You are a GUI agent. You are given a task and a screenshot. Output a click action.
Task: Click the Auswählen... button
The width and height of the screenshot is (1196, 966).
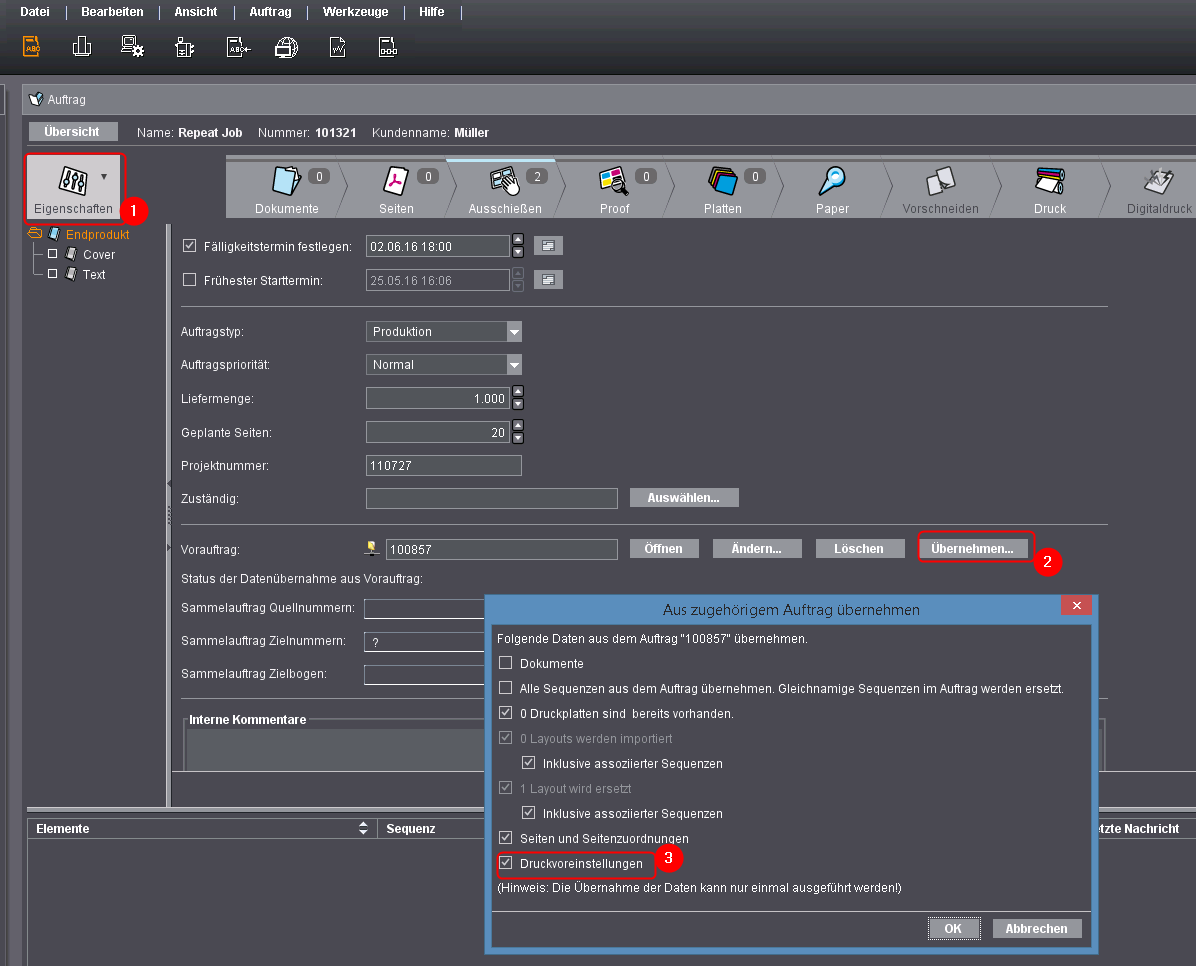click(x=684, y=497)
